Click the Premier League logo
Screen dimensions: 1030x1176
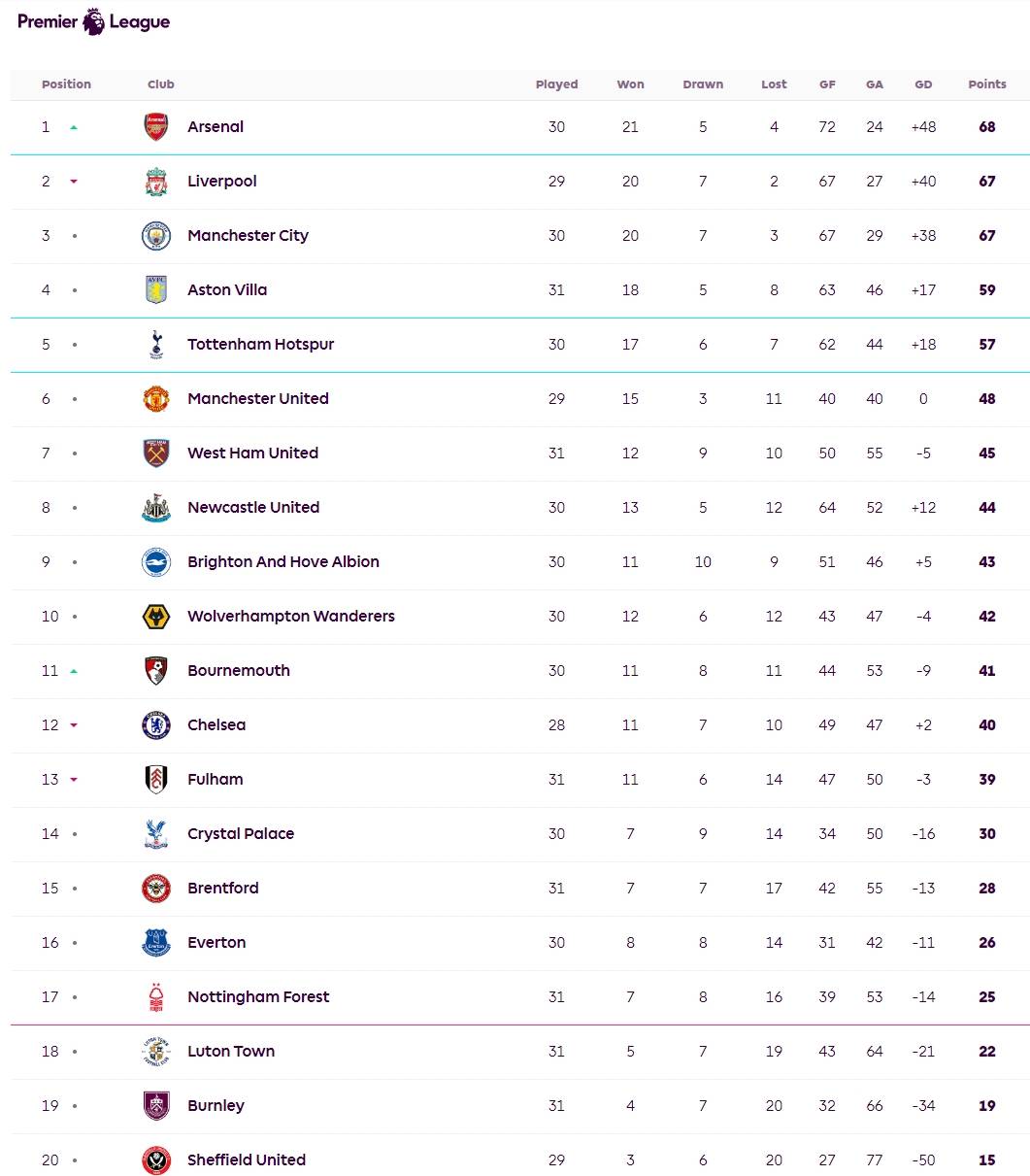93,22
